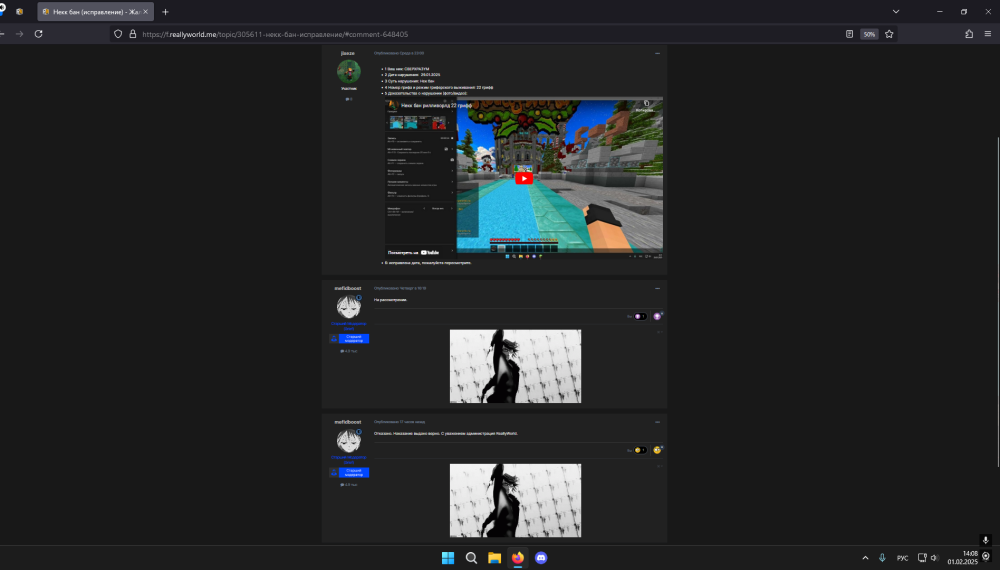Open a new tab with plus button

tap(165, 11)
